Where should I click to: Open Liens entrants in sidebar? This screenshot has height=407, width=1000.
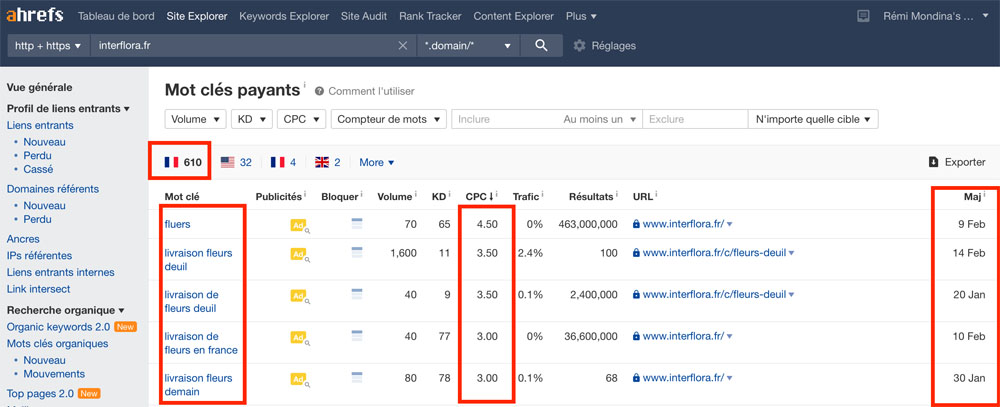coord(40,125)
